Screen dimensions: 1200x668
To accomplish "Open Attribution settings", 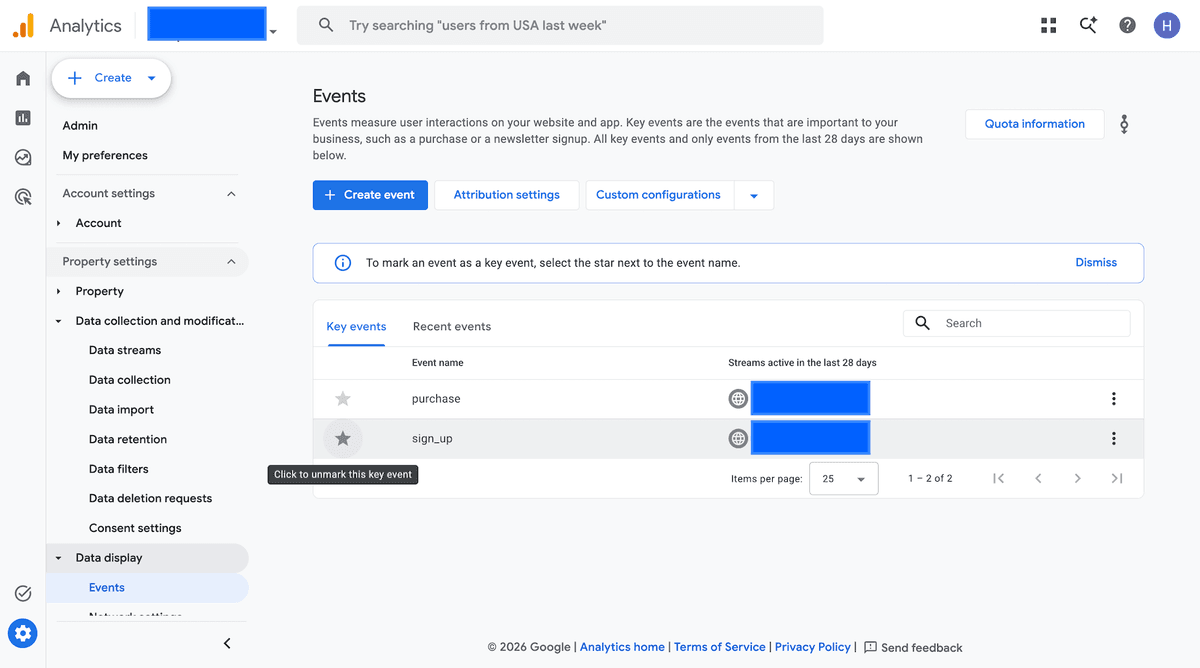I will point(507,195).
